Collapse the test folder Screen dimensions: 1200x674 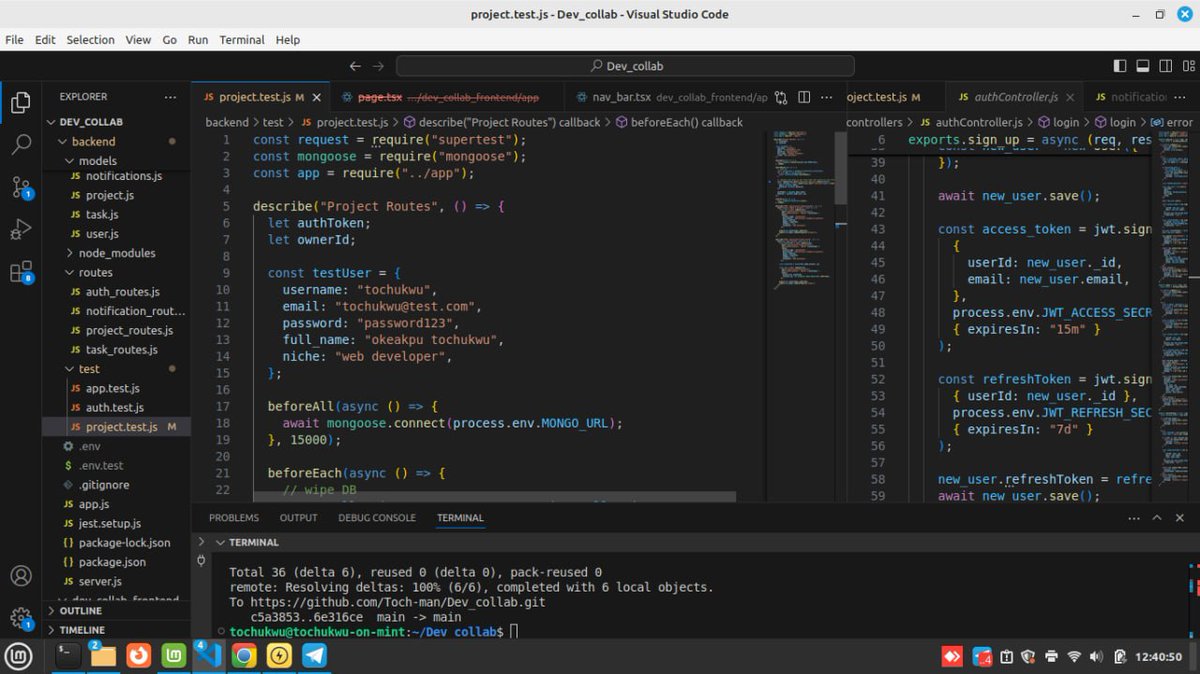pyautogui.click(x=116, y=369)
